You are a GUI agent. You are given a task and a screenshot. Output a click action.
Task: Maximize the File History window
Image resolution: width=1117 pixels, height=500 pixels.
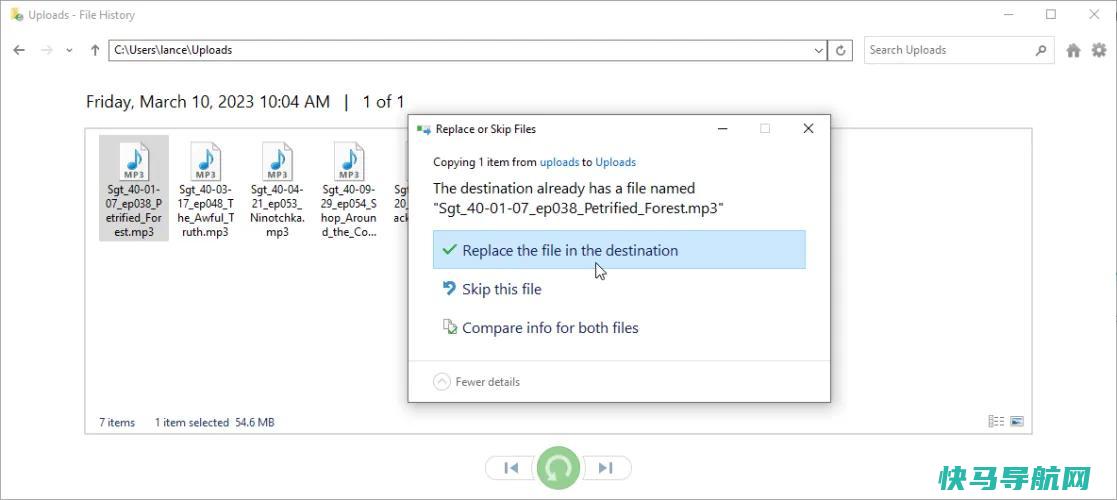tap(1051, 14)
